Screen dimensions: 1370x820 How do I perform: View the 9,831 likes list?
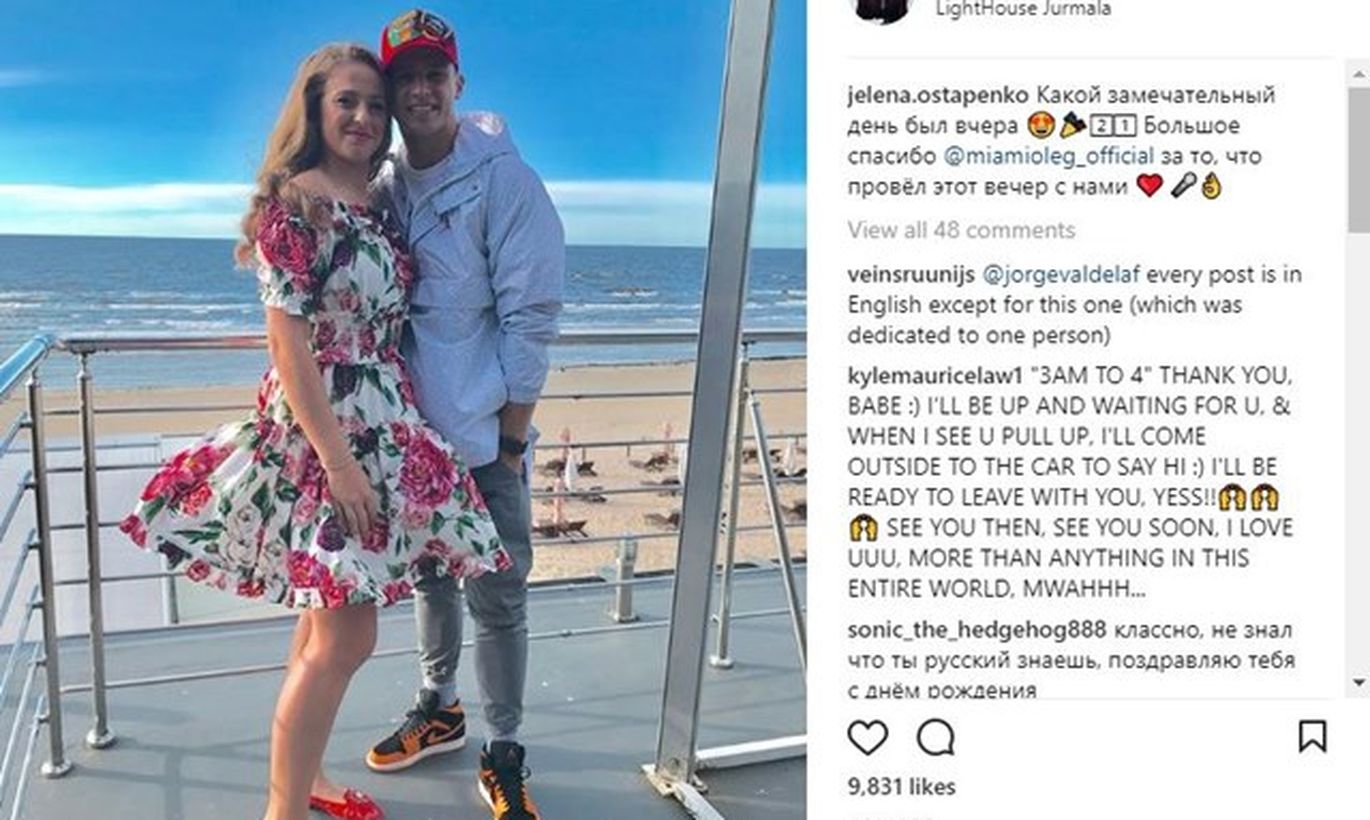[900, 787]
